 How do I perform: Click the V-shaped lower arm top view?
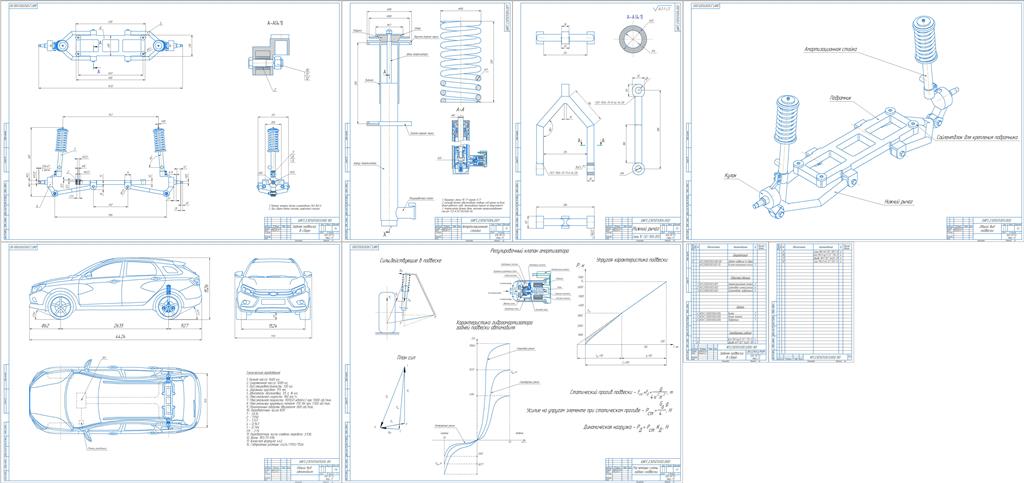(x=568, y=131)
